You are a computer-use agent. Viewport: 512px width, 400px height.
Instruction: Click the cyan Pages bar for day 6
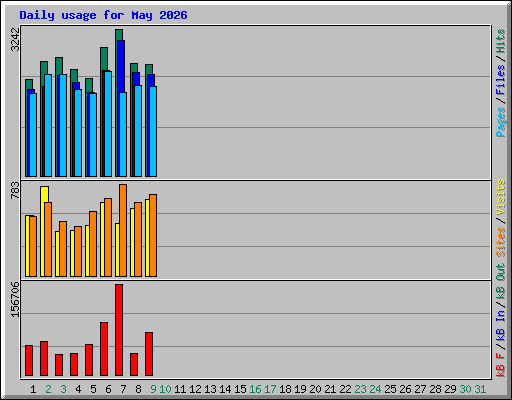click(108, 124)
